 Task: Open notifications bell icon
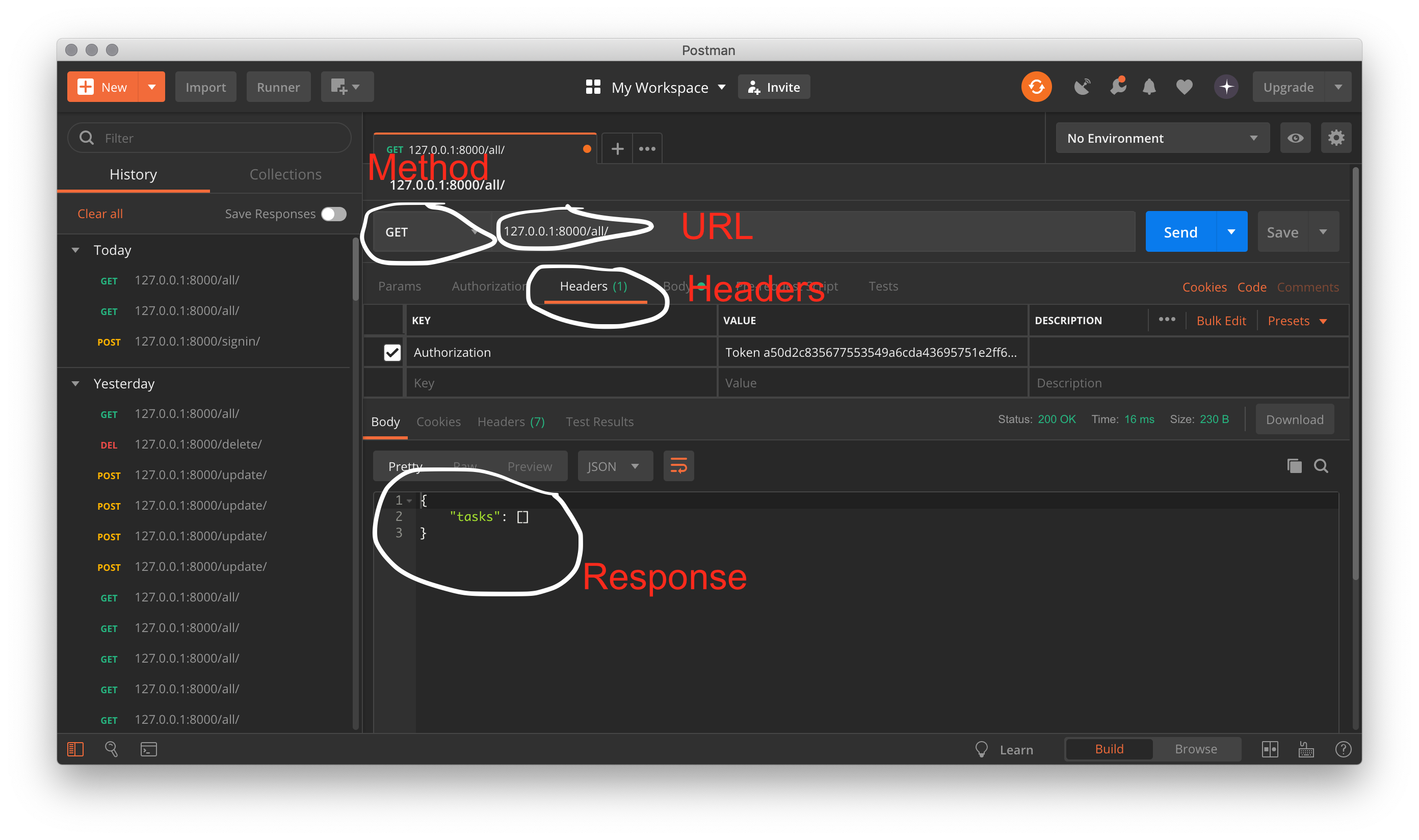pyautogui.click(x=1148, y=87)
